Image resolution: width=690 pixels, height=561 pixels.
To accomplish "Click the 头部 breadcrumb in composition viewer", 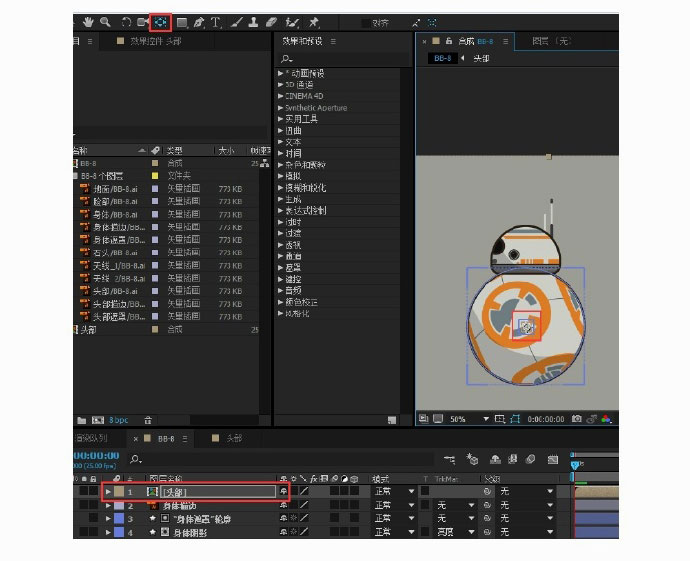I will (x=481, y=58).
